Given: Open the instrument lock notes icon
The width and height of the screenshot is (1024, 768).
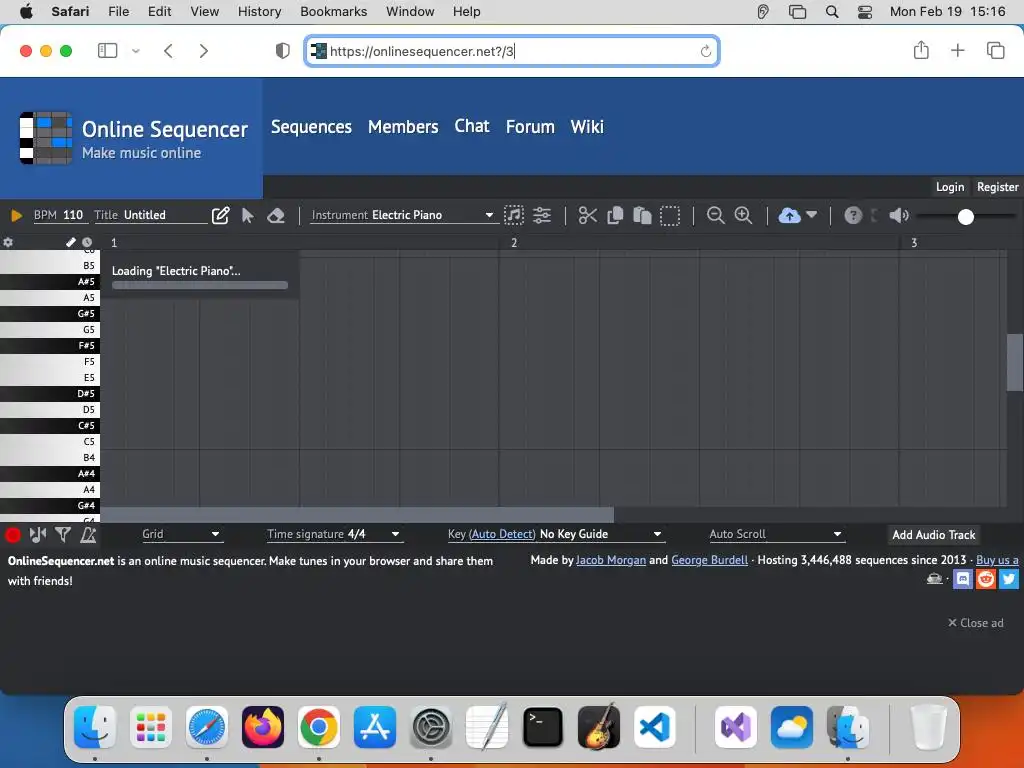Looking at the screenshot, I should (514, 215).
